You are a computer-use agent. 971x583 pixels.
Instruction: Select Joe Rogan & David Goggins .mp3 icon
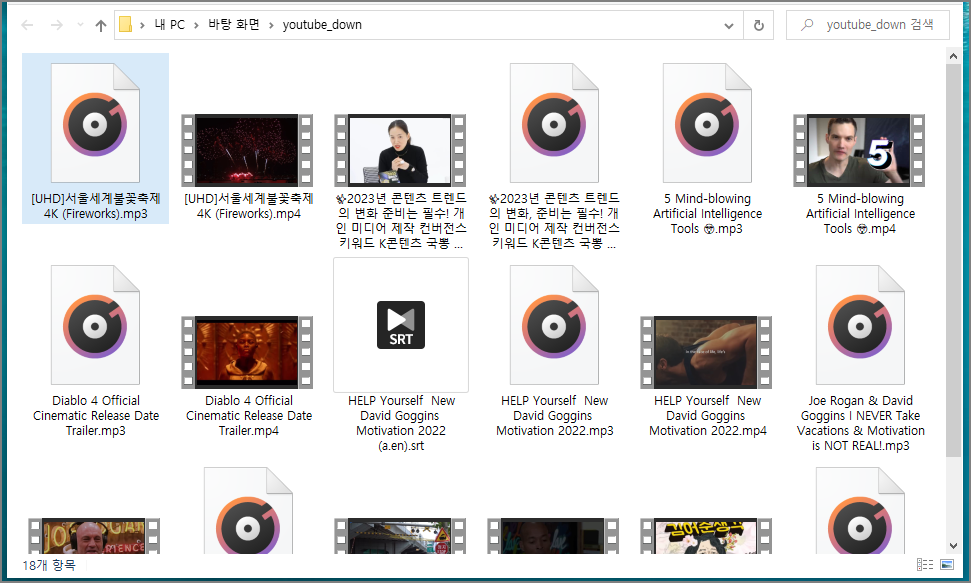(x=860, y=325)
